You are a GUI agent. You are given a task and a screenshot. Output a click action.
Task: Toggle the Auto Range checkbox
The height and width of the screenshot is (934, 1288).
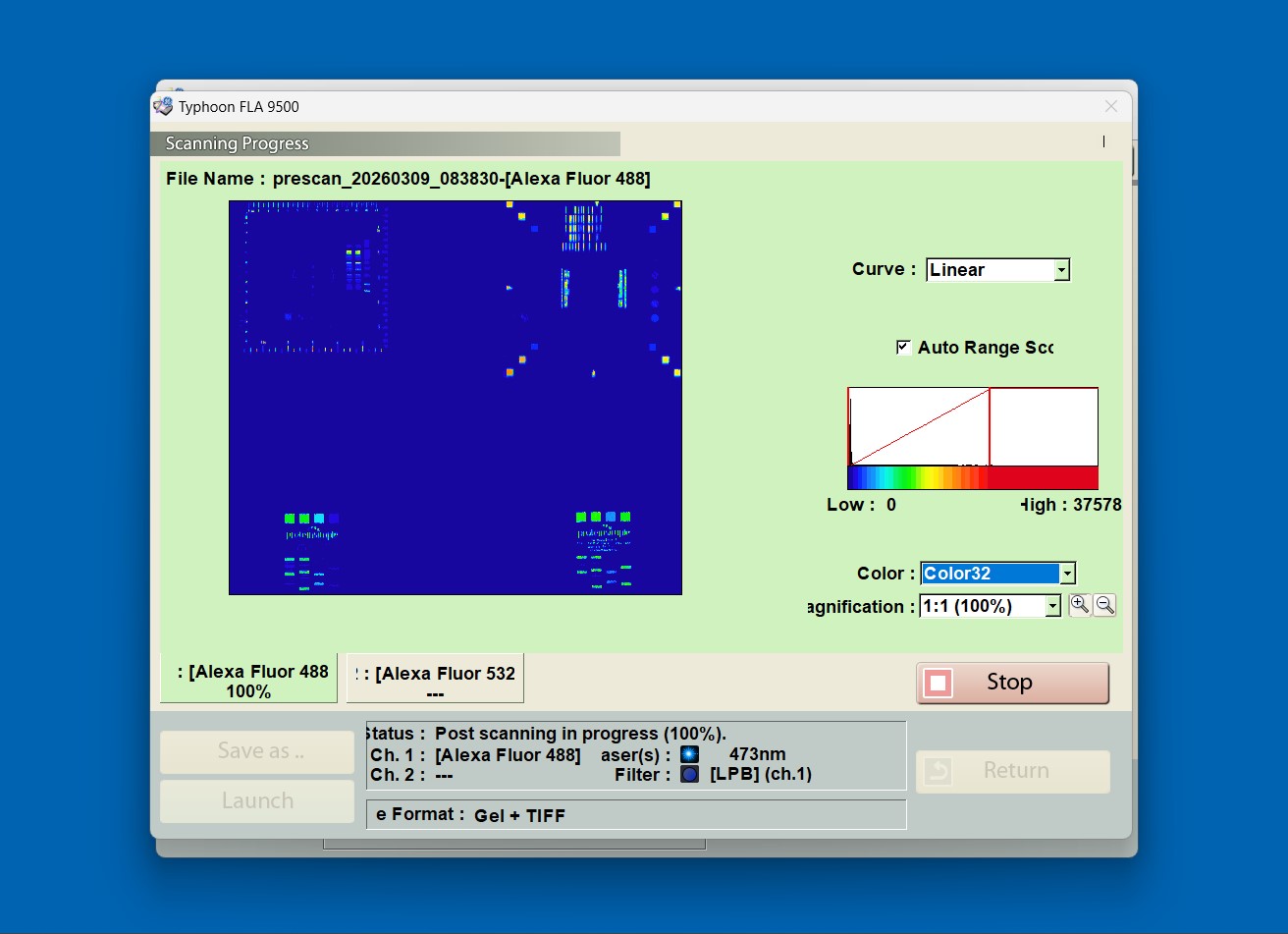click(903, 347)
